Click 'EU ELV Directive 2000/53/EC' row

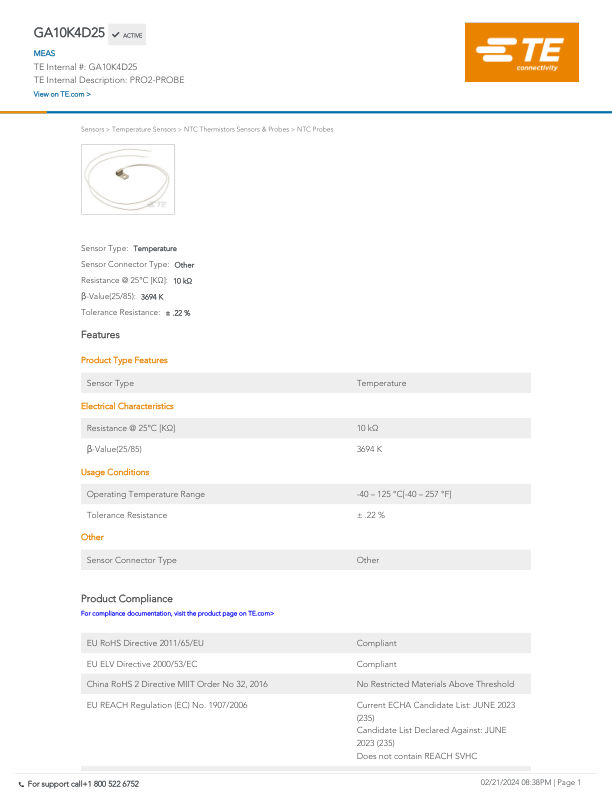pyautogui.click(x=305, y=664)
